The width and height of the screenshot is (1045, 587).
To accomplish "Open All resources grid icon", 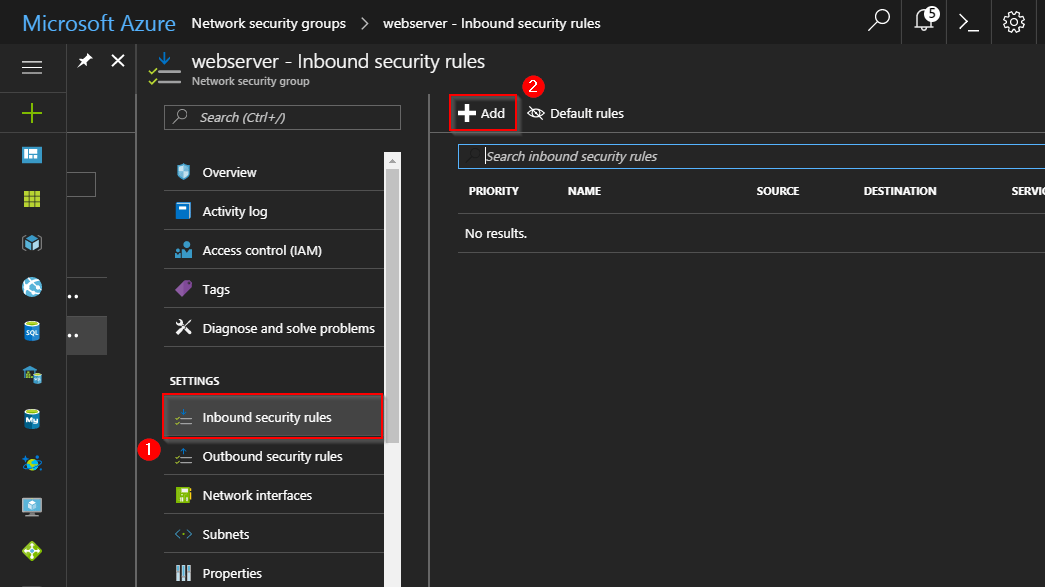I will coord(32,199).
